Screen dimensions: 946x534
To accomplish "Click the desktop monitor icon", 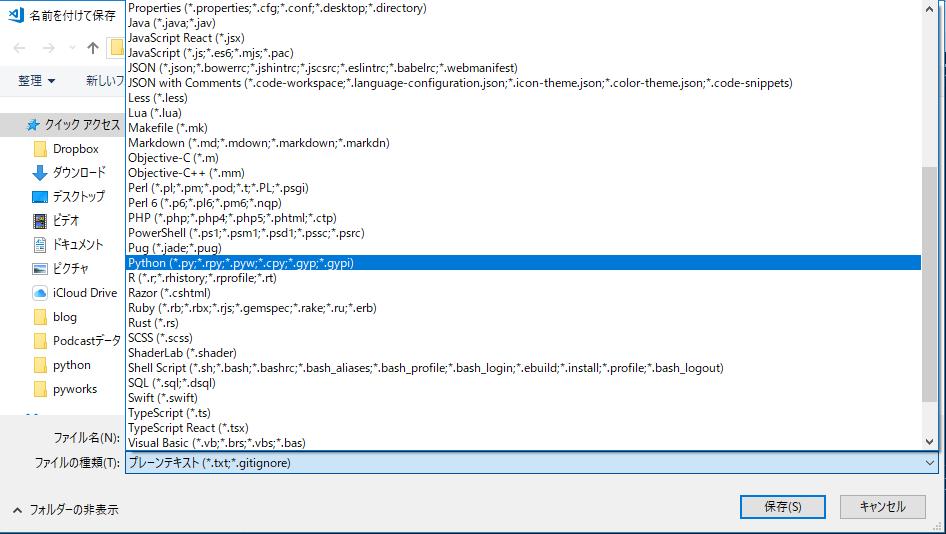I will point(40,197).
